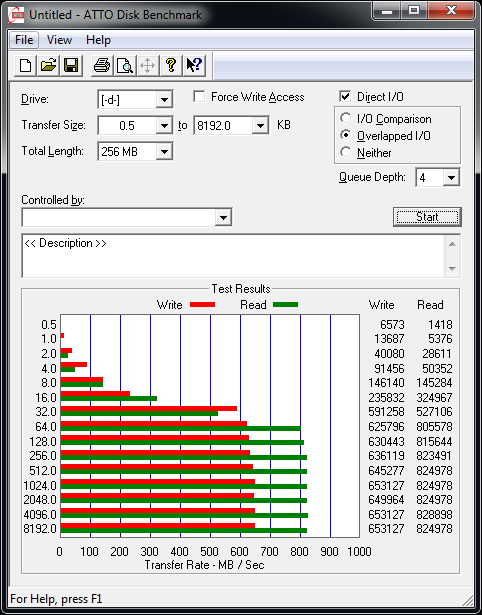Start the benchmark with Start button
Screen dimensions: 482x615
click(427, 217)
